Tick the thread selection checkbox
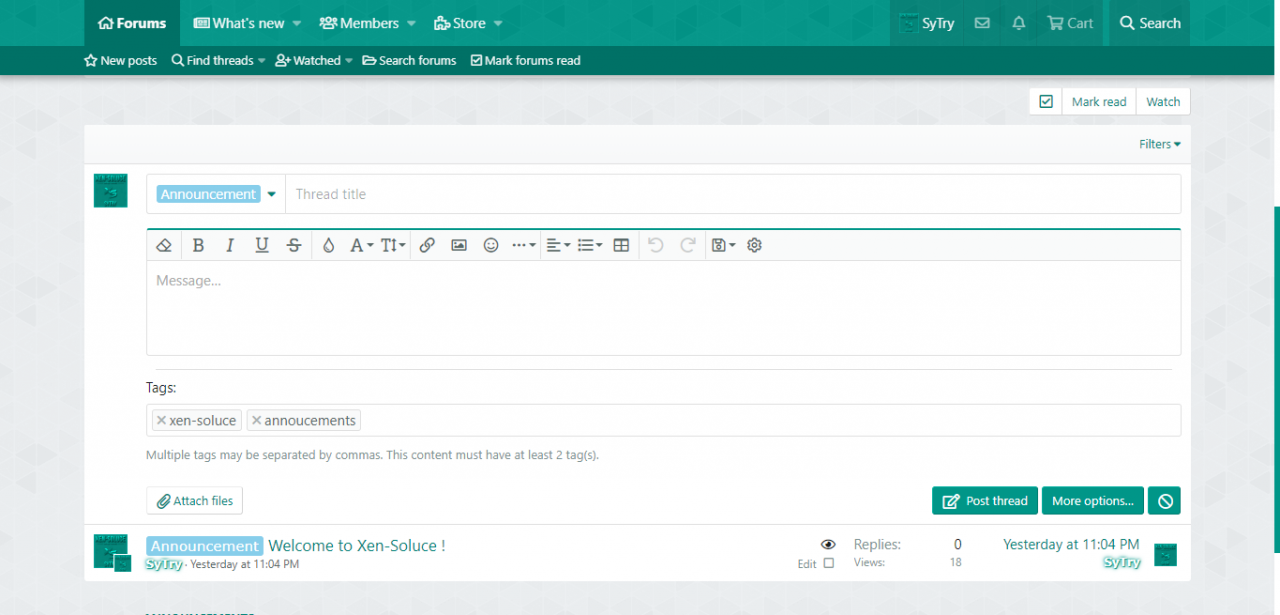Image resolution: width=1280 pixels, height=615 pixels. point(828,564)
